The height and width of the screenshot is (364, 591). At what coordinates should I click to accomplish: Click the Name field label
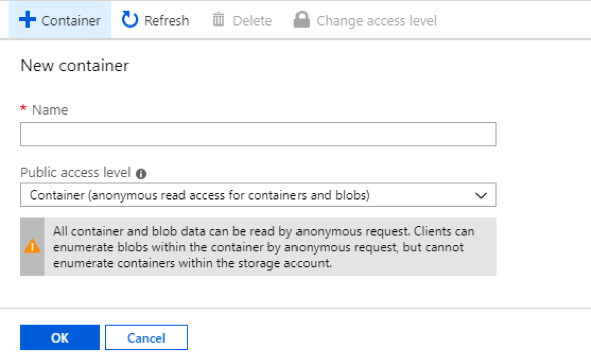coord(50,110)
